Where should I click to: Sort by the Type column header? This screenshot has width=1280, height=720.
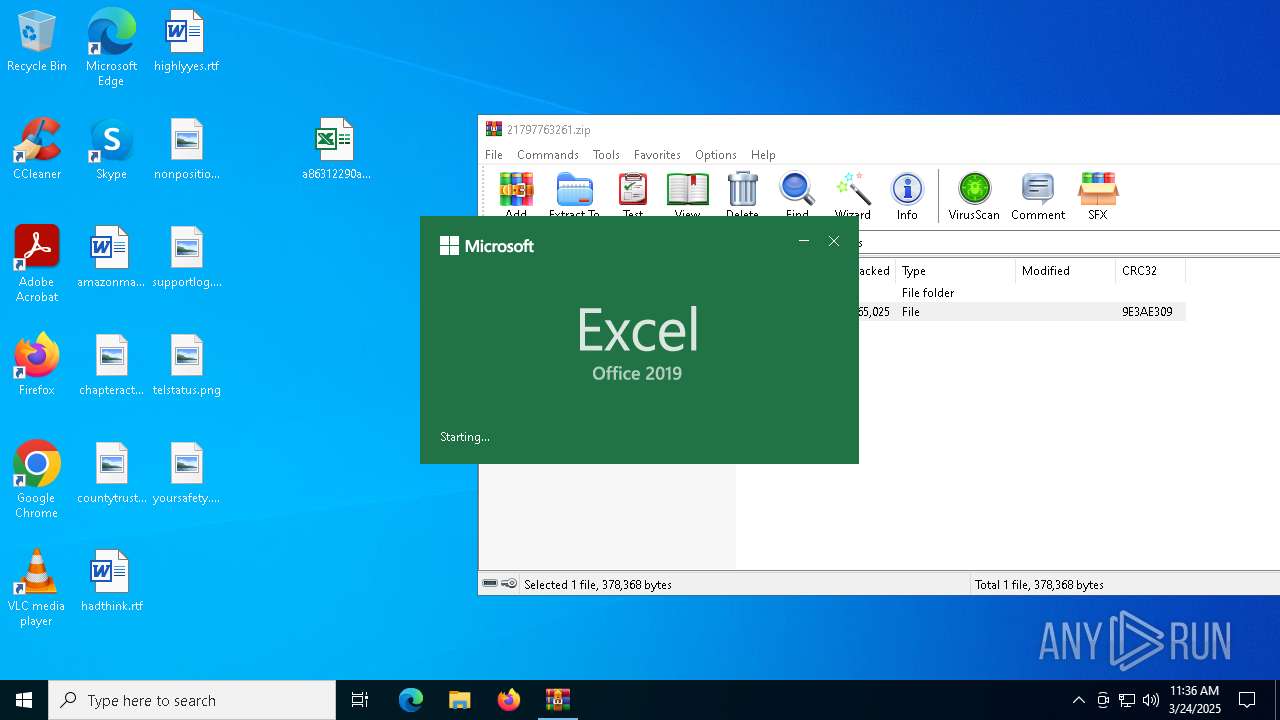click(x=955, y=271)
